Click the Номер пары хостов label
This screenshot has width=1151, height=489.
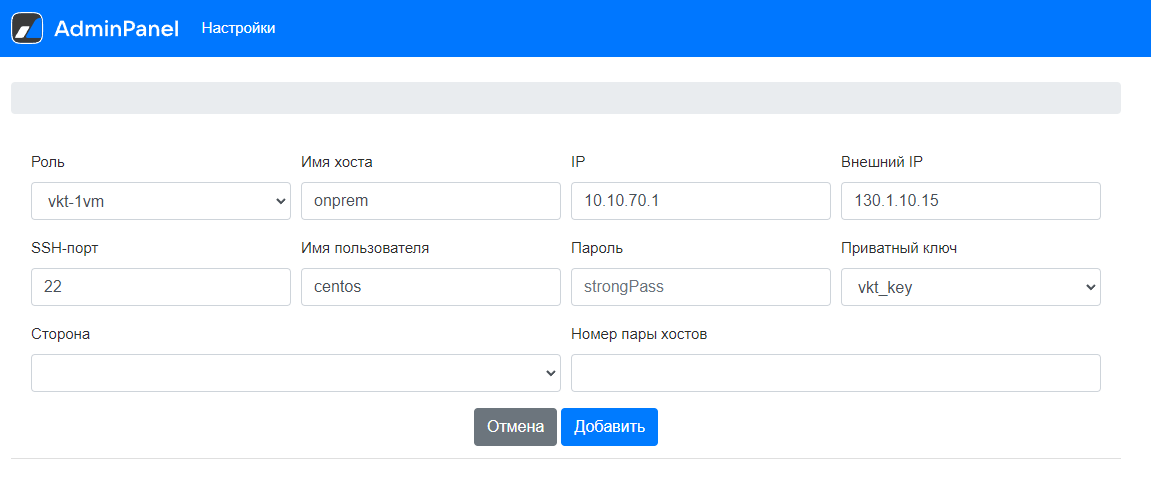(639, 334)
